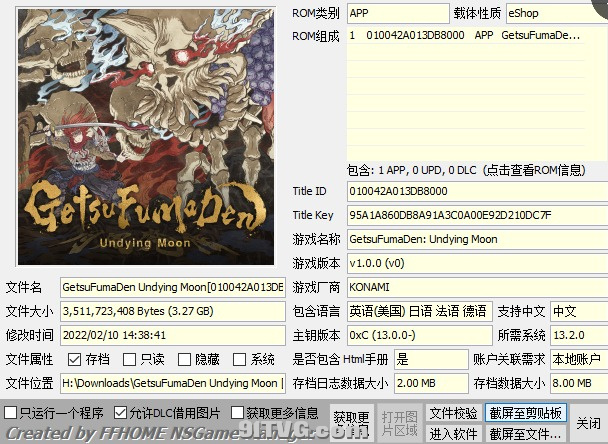Click 截屏至文件 to save screenshot
Viewport: 608px width, 444px height.
(526, 433)
